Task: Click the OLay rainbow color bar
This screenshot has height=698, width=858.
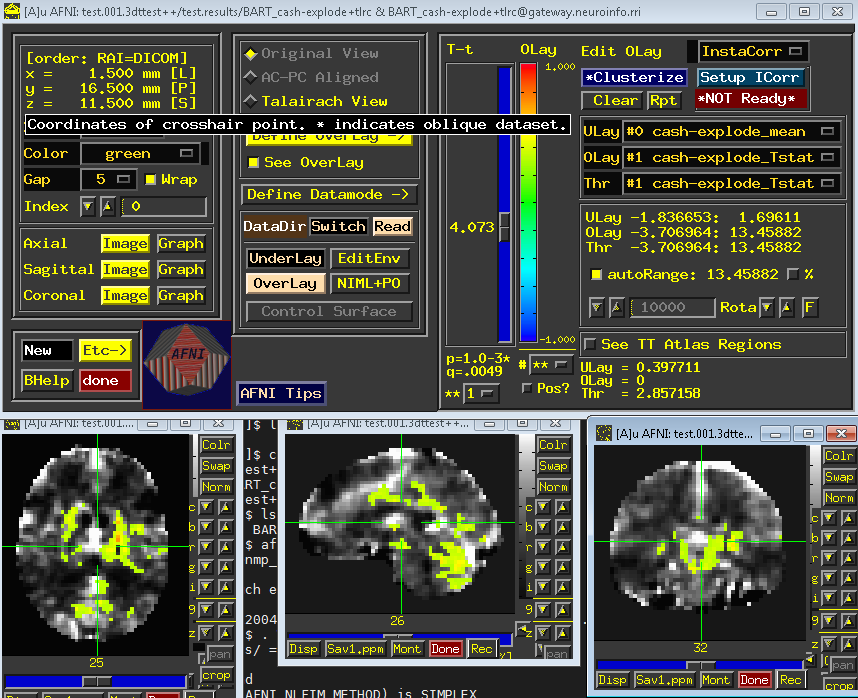Action: [527, 202]
